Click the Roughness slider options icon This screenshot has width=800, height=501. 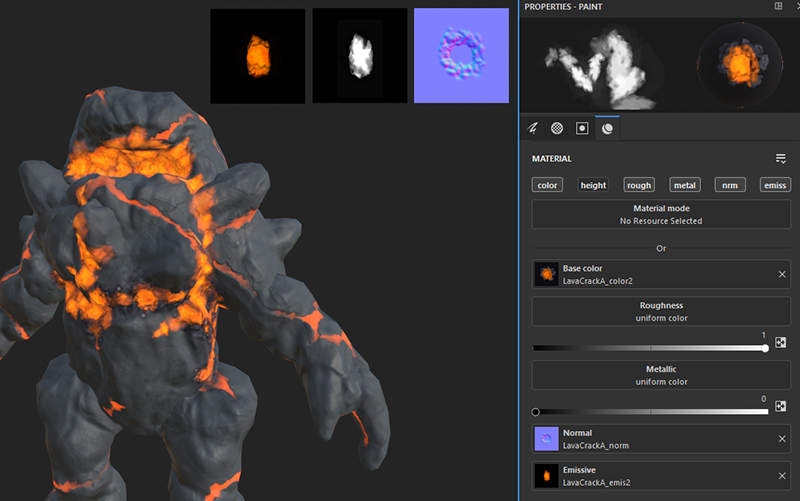click(781, 342)
